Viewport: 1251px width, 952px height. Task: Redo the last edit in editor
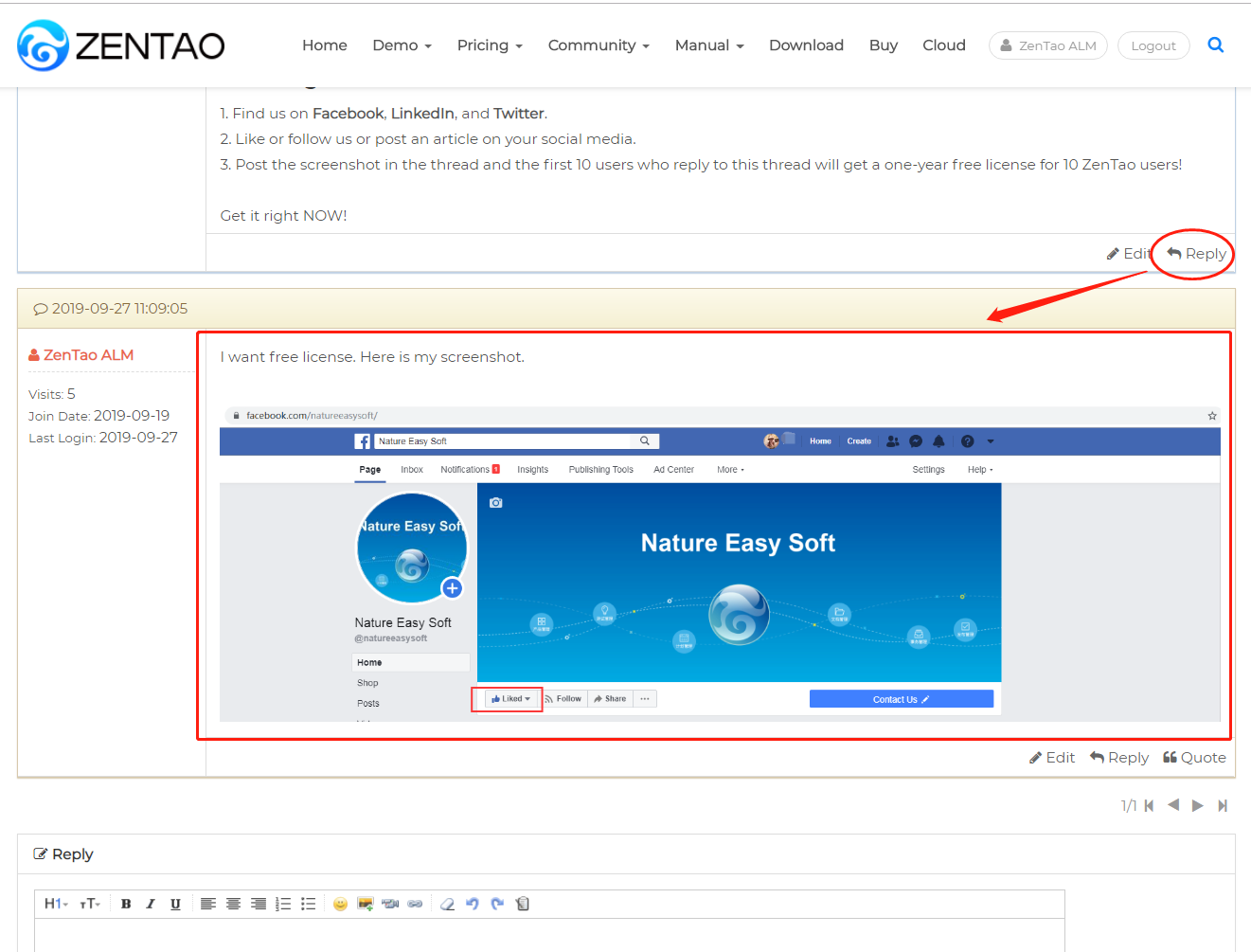click(497, 904)
